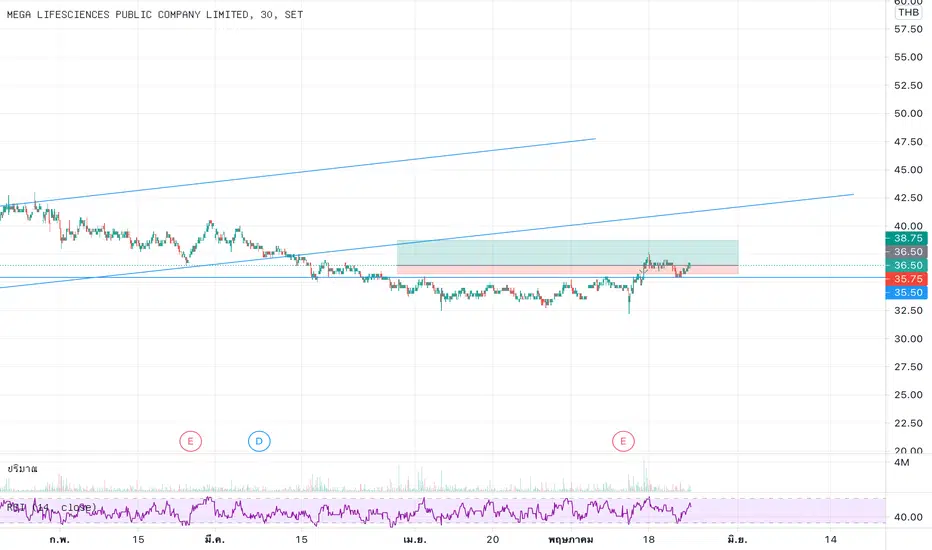The image size is (932, 550).
Task: Select the gray 36.50 price label
Action: (906, 252)
